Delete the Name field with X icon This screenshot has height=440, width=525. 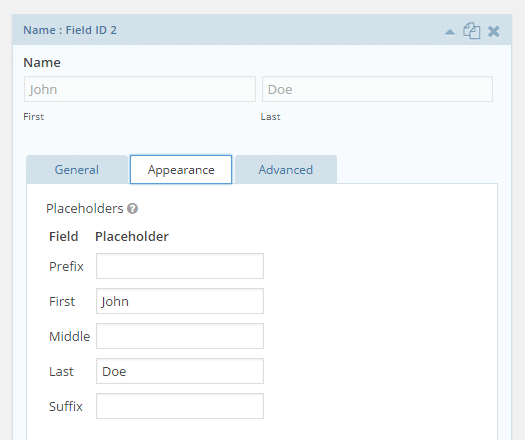(494, 31)
